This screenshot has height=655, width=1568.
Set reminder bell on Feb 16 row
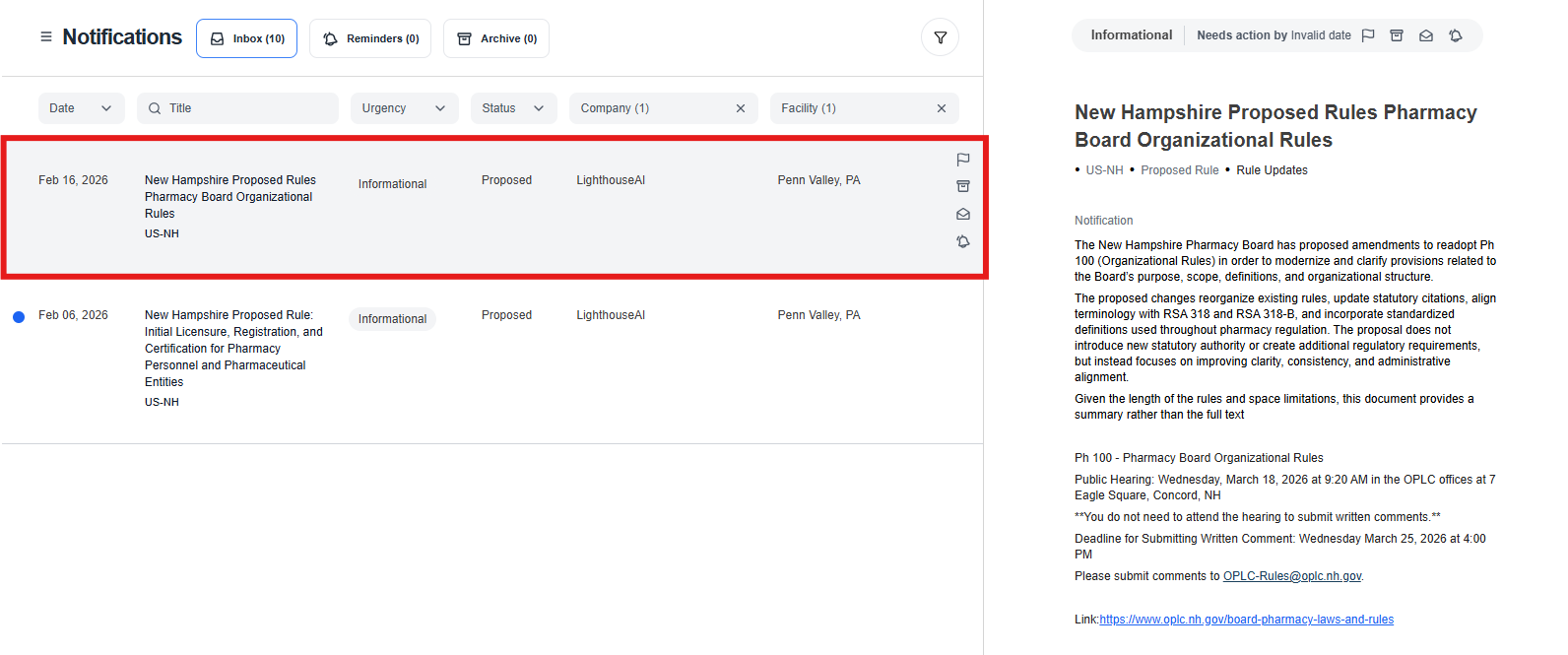963,241
